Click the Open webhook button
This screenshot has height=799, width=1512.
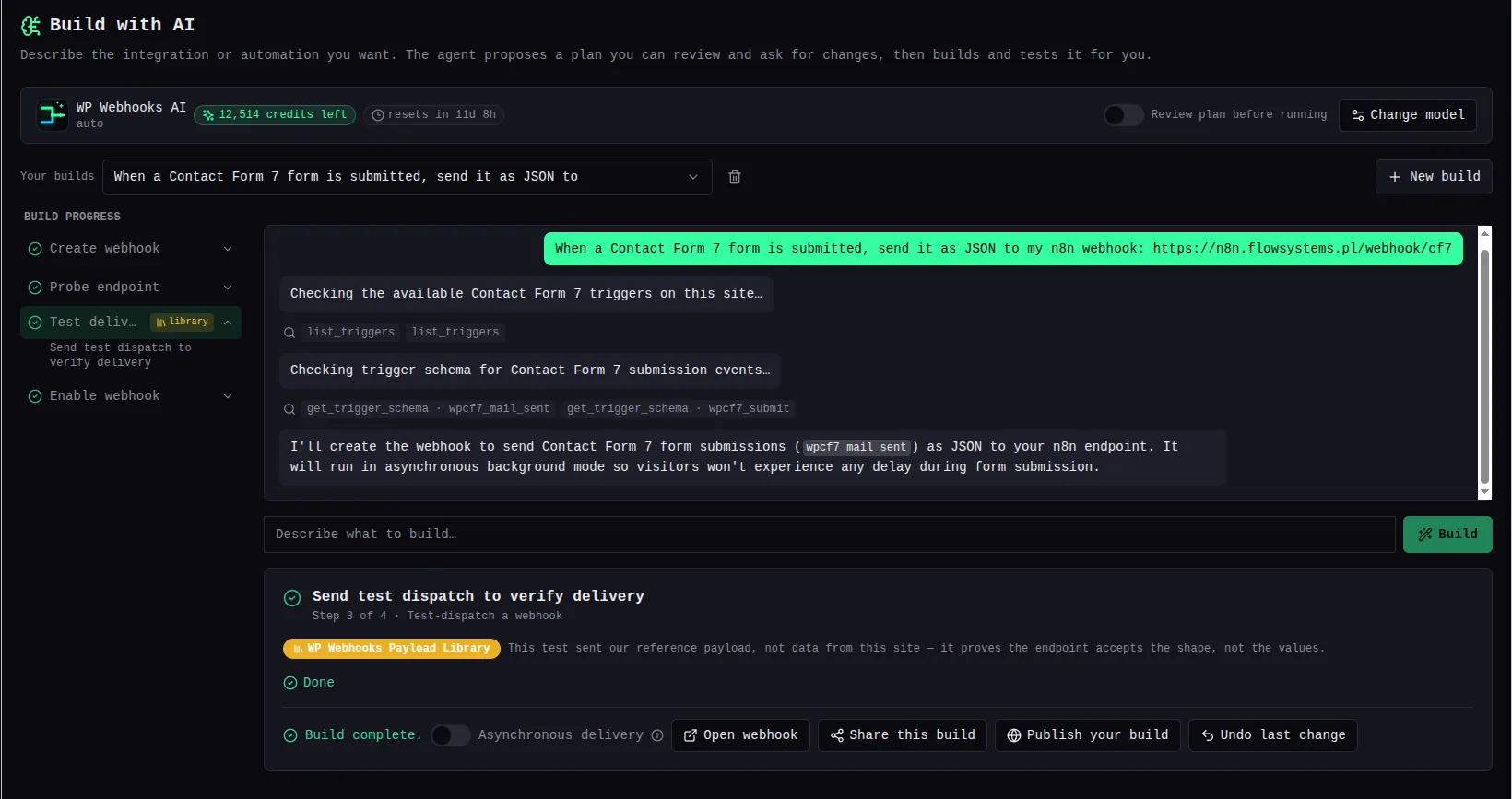click(x=740, y=735)
